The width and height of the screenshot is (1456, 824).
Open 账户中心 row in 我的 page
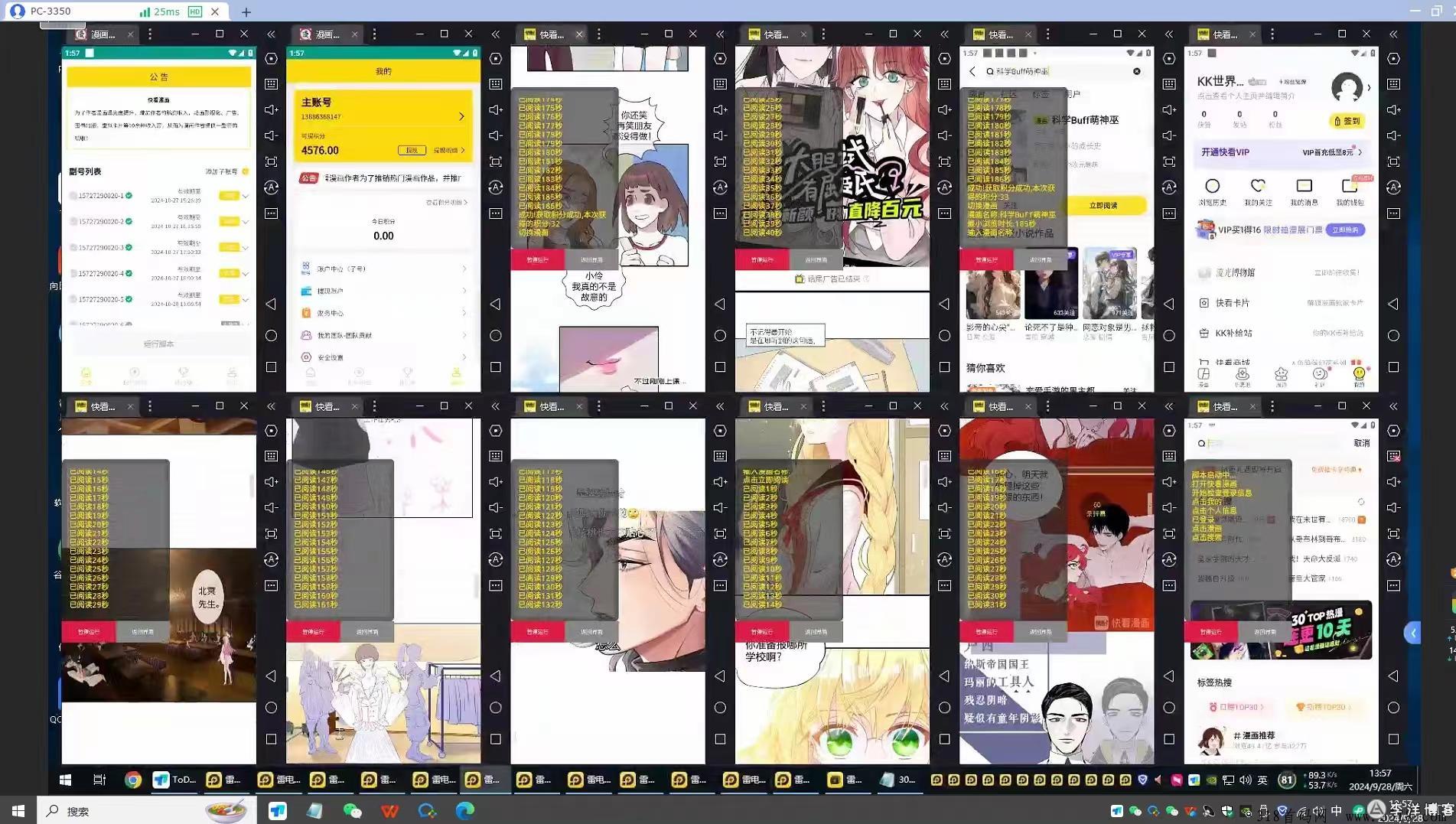tap(383, 269)
